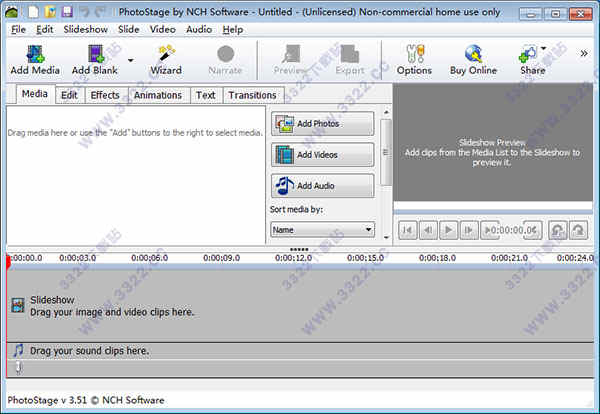
Task: Click the rotate left preview button
Action: 558,230
